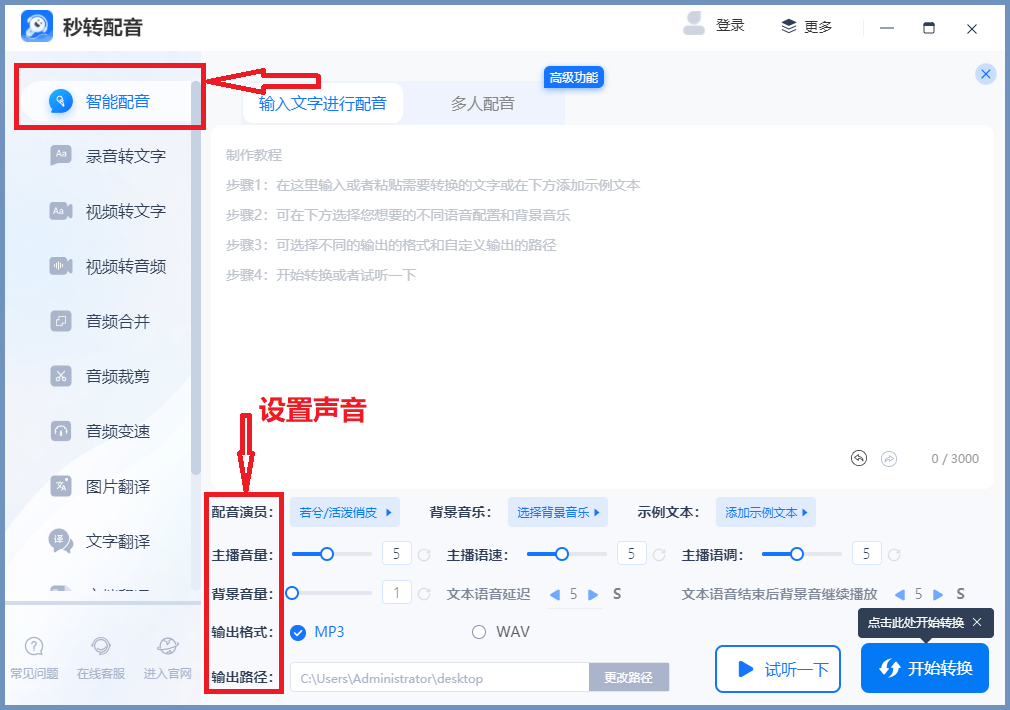Open the 配音演员 若兮/活泼俏皮 dropdown

345,512
